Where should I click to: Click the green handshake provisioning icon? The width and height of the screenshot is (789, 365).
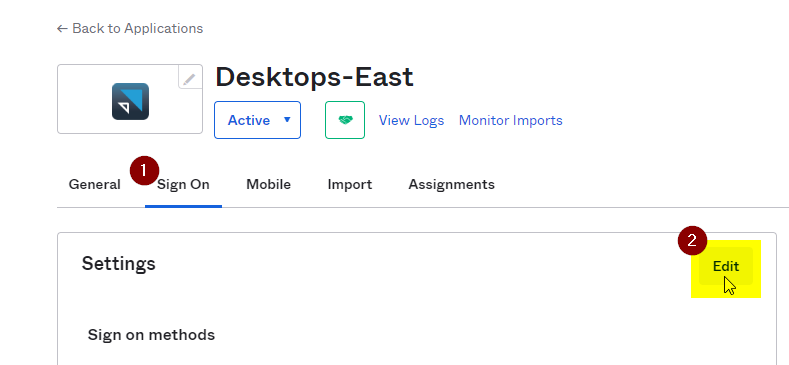345,120
